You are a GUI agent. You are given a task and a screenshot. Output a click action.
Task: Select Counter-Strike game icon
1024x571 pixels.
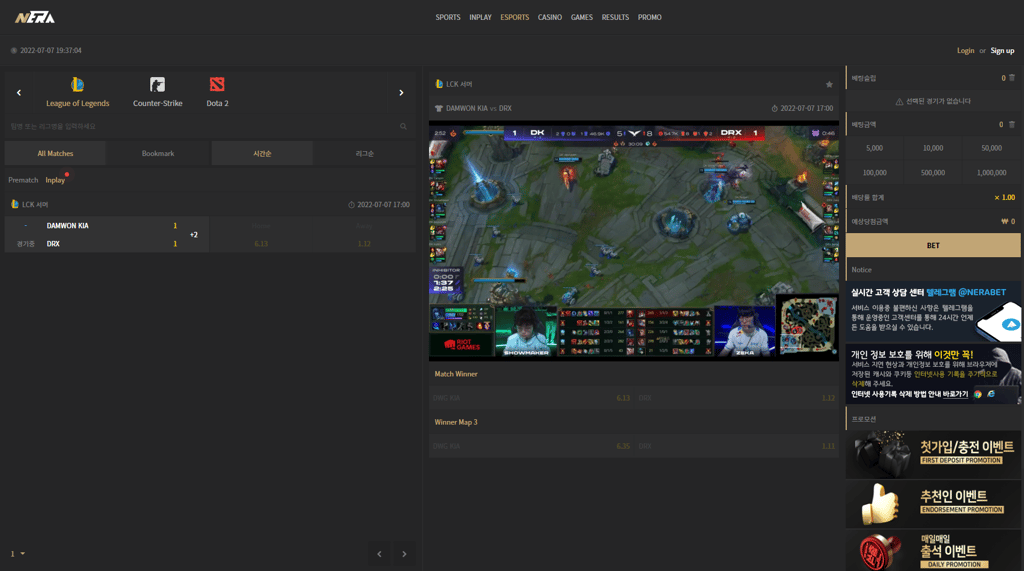[x=157, y=92]
